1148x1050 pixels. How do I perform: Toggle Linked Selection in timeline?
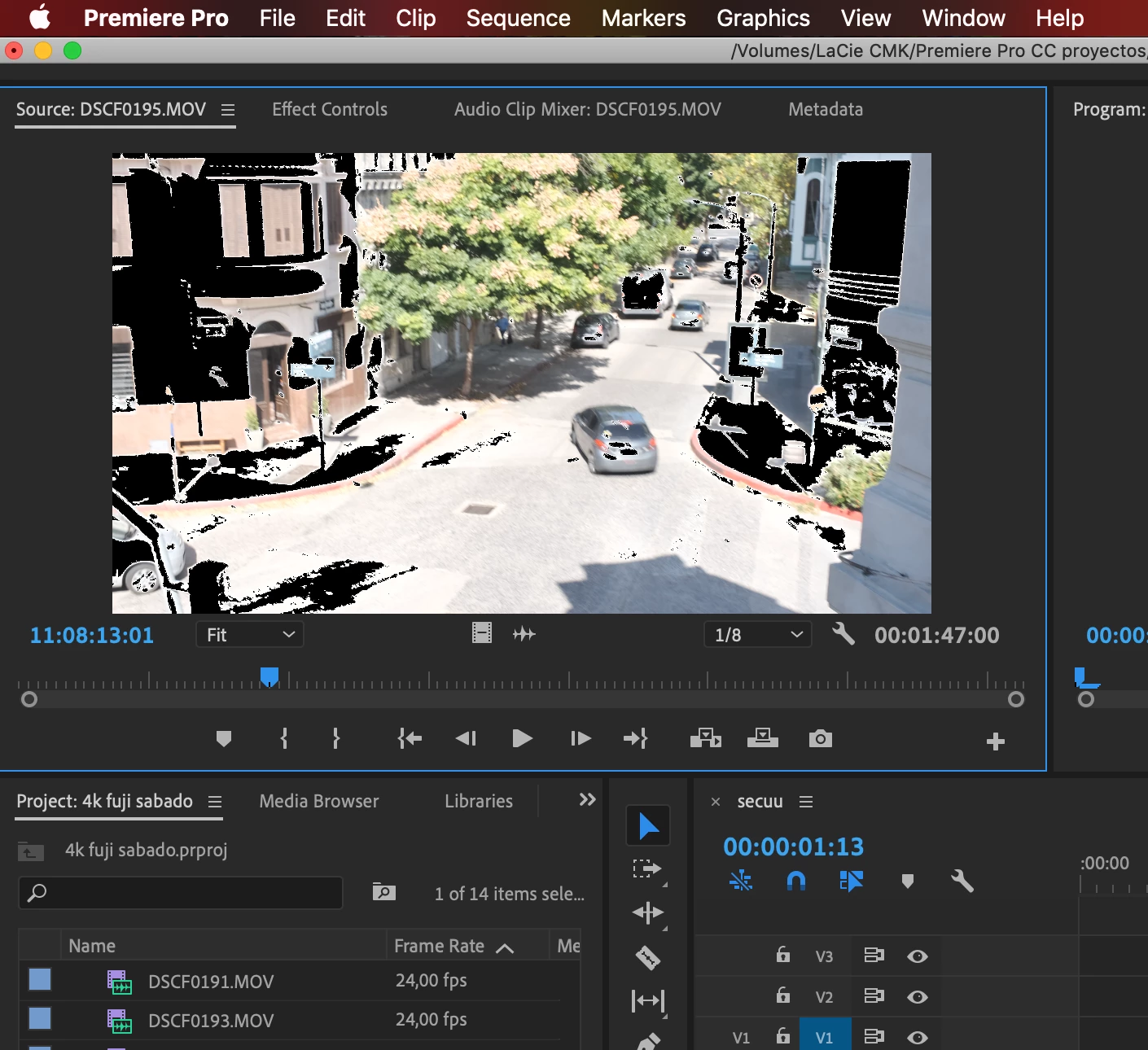(851, 881)
